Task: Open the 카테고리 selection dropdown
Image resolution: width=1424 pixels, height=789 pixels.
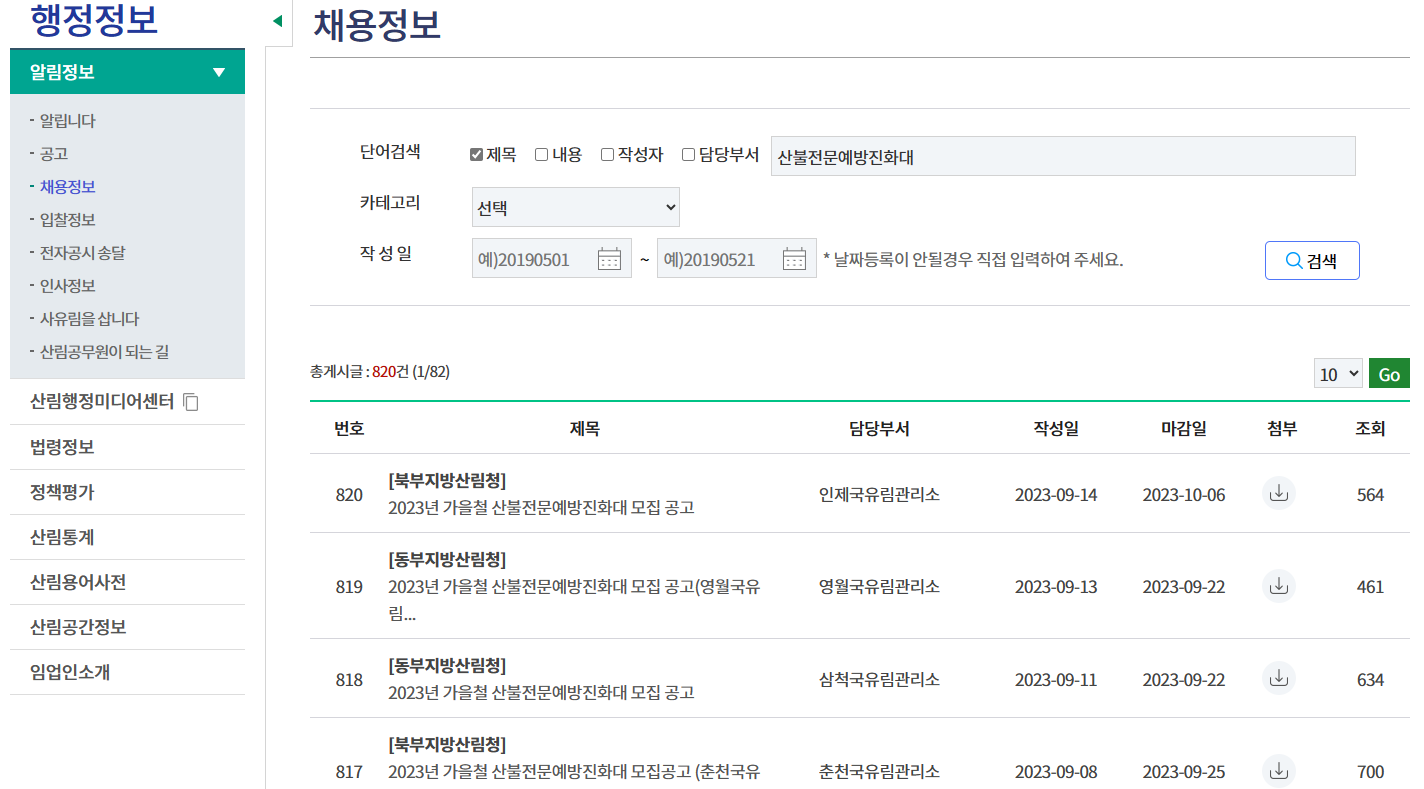Action: [x=575, y=206]
